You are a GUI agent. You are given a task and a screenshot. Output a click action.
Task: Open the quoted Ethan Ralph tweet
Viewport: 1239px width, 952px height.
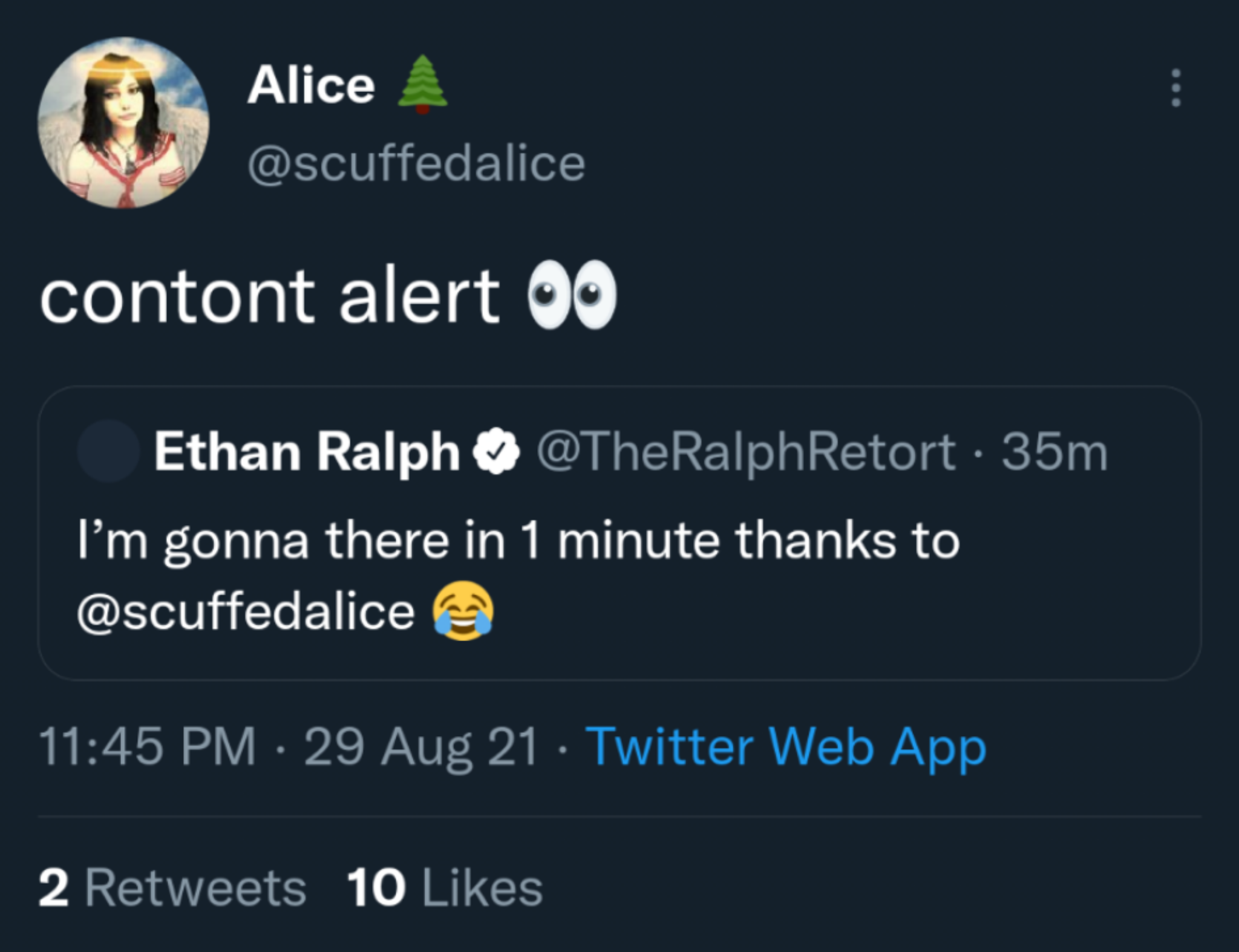619,533
